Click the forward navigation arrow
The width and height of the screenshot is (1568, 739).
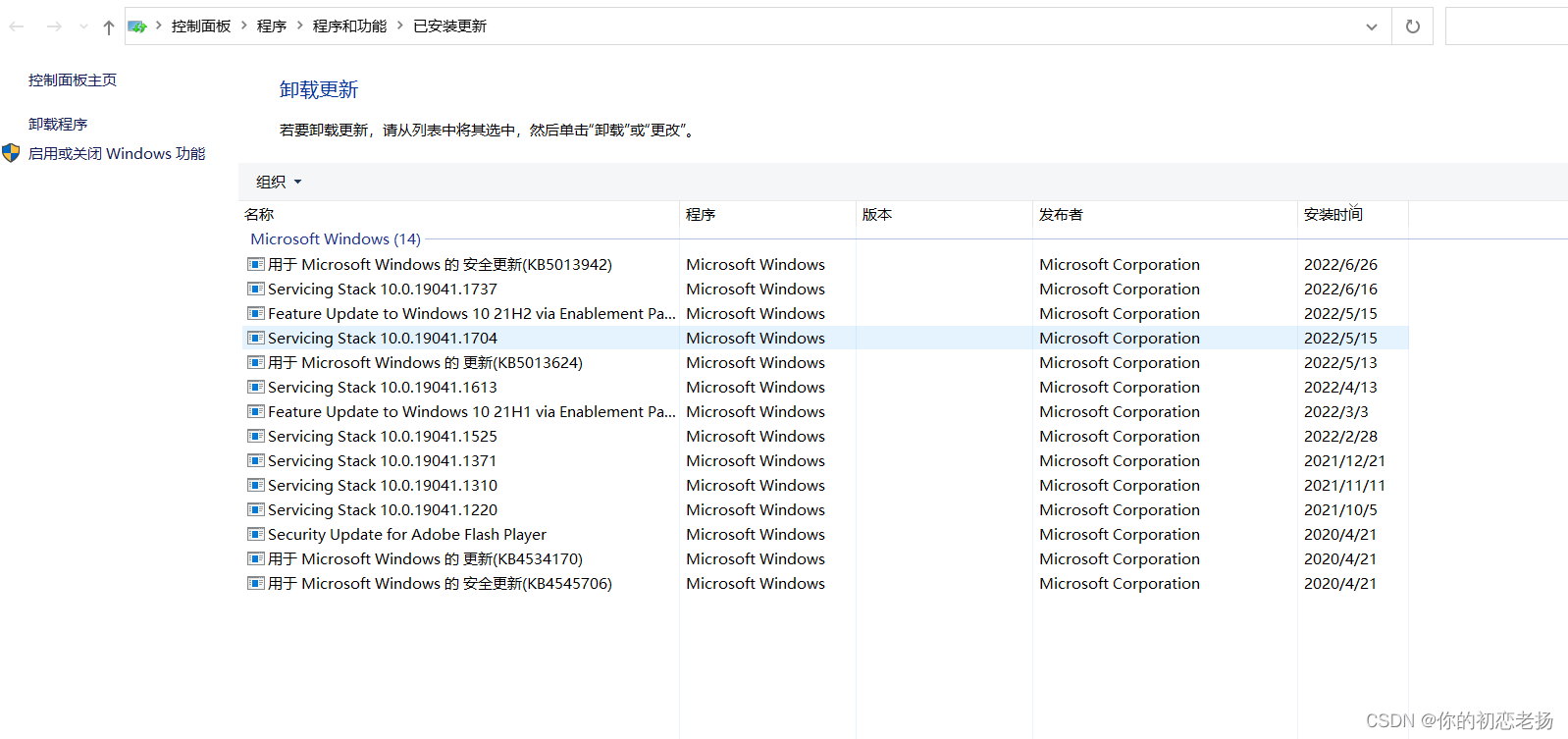click(x=54, y=26)
